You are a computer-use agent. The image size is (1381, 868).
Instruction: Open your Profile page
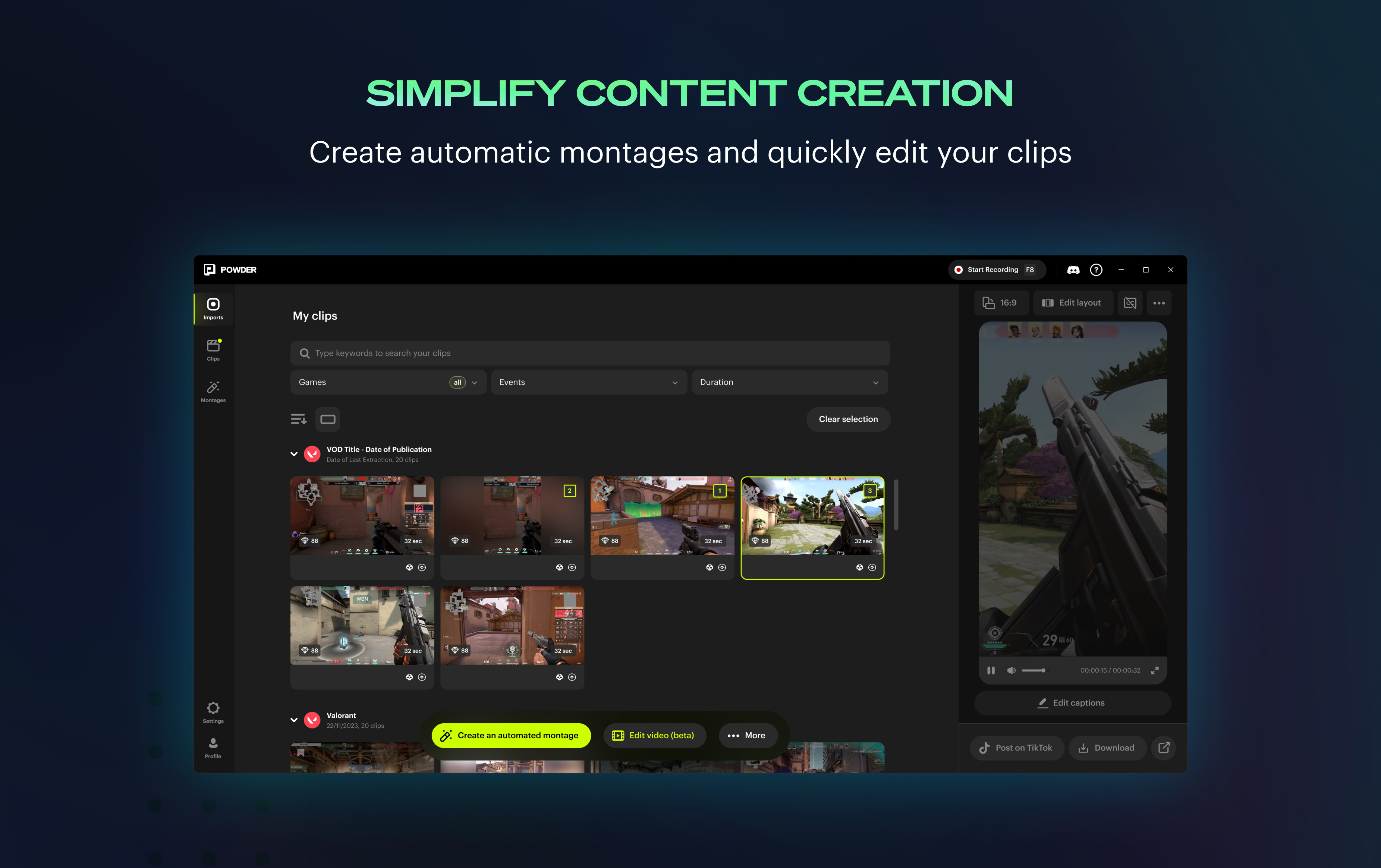[x=213, y=748]
